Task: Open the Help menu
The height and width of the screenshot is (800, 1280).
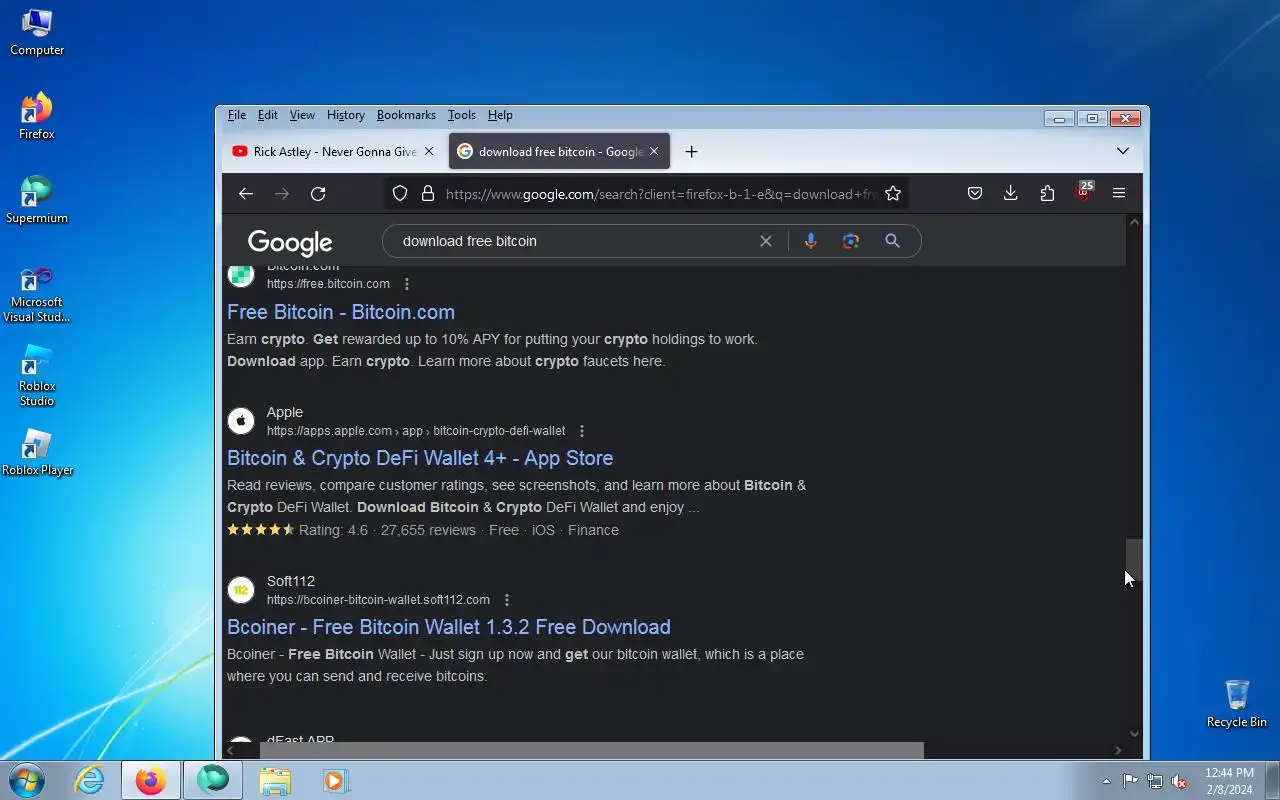Action: (x=500, y=115)
